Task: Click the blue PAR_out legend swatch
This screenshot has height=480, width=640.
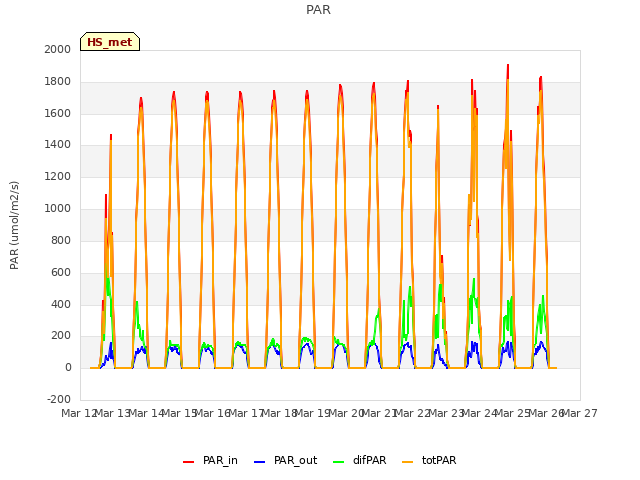Action: pos(259,462)
